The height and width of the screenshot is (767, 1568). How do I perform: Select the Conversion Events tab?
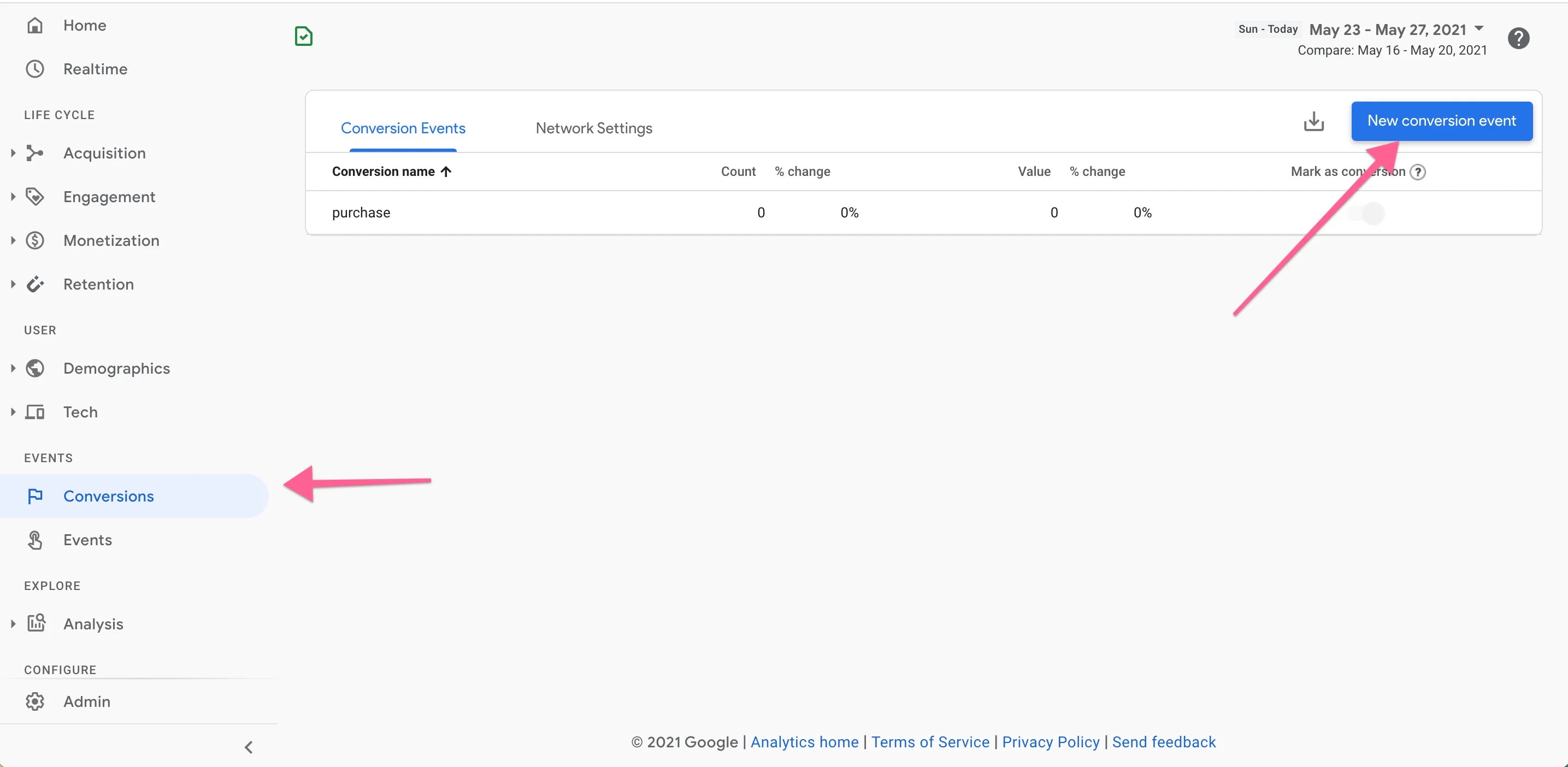[x=403, y=128]
